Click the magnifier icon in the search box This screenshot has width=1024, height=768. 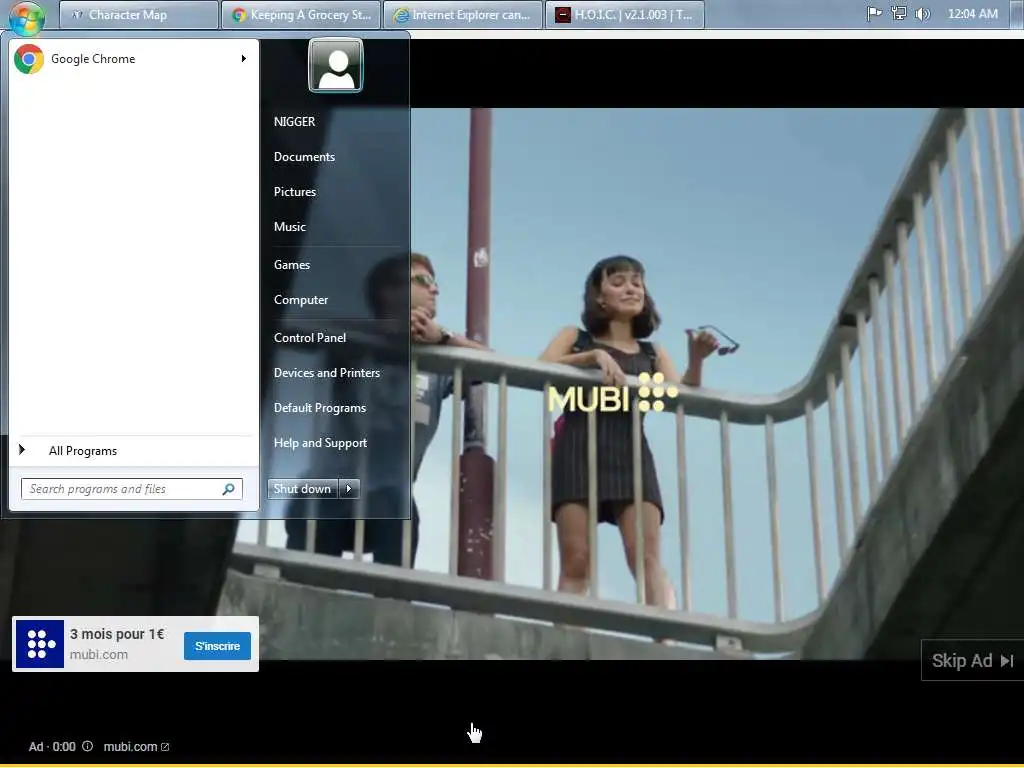(229, 489)
